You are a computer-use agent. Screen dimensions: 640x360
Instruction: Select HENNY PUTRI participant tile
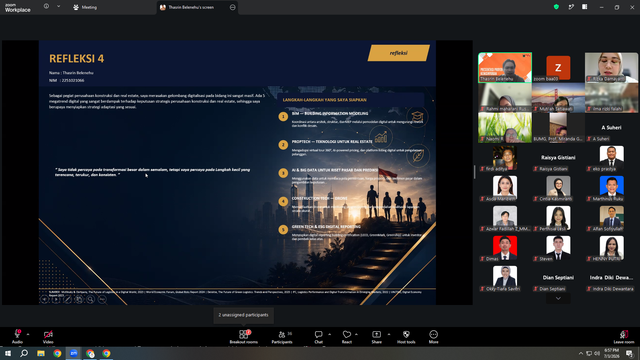coord(611,248)
